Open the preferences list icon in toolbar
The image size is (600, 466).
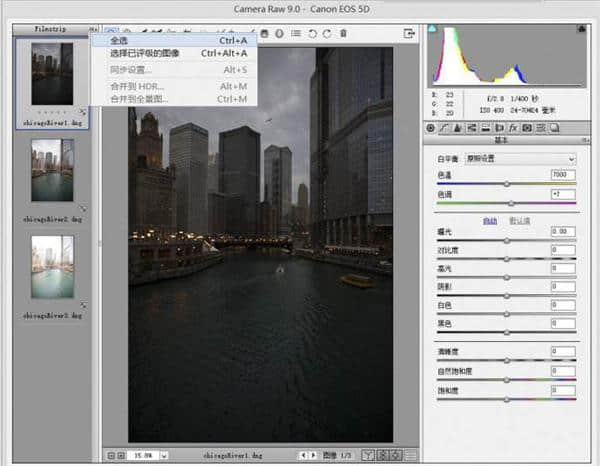tap(295, 33)
